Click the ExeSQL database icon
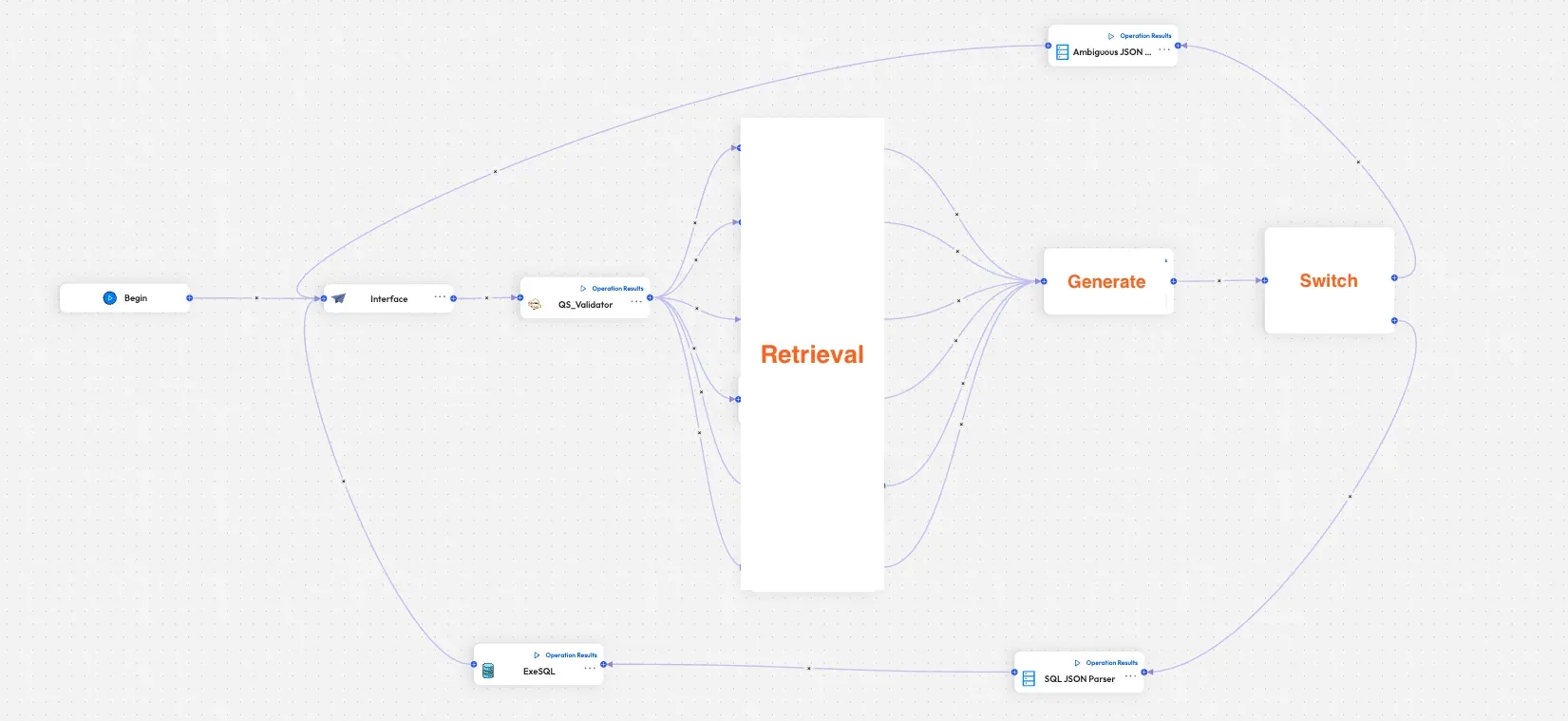This screenshot has width=1568, height=721. [x=488, y=671]
